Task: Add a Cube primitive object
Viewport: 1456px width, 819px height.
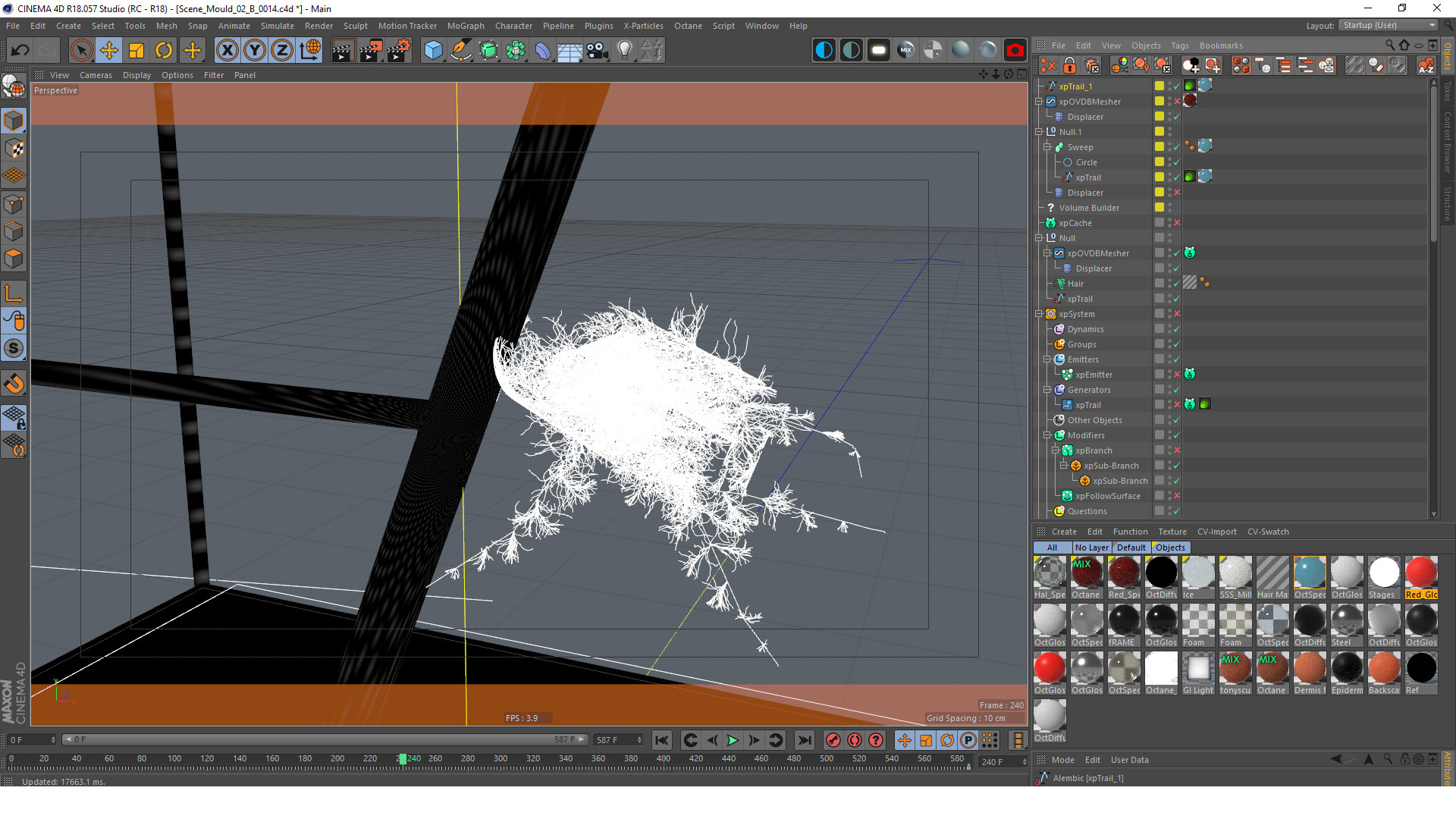Action: [x=433, y=51]
